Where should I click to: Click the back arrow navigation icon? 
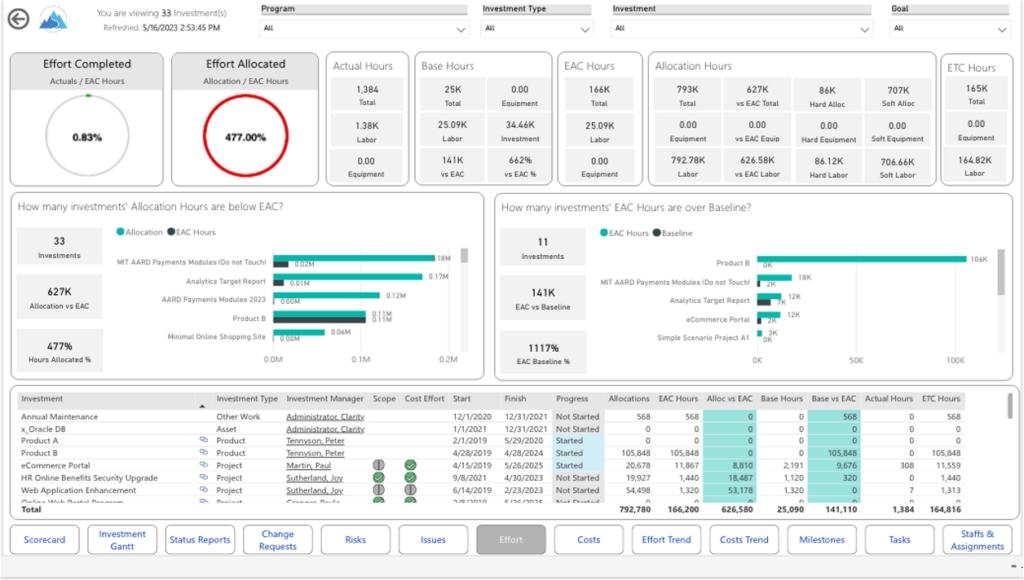pos(17,18)
